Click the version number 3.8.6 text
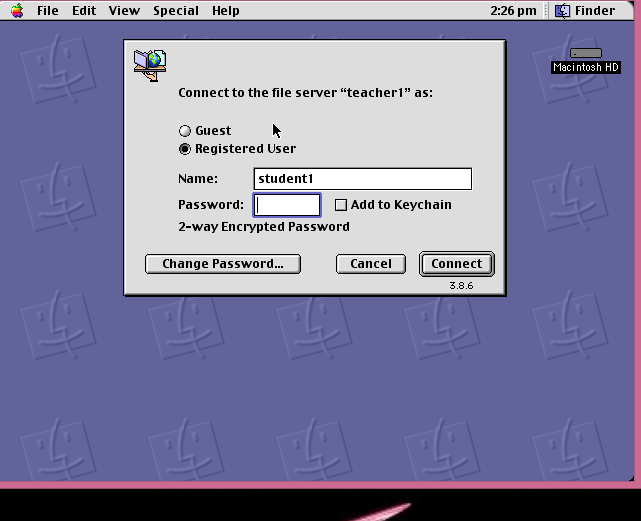The height and width of the screenshot is (521, 641). click(461, 285)
